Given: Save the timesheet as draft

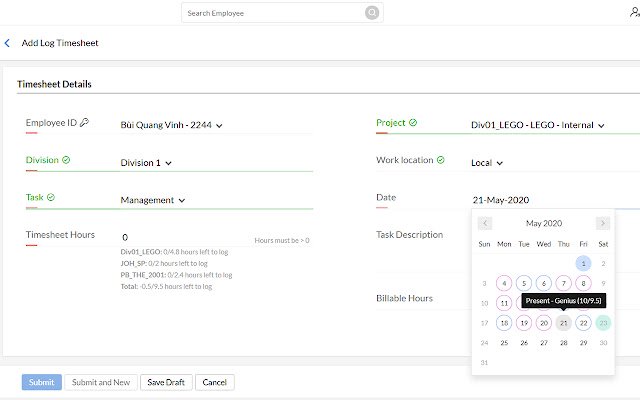Looking at the screenshot, I should coord(166,382).
